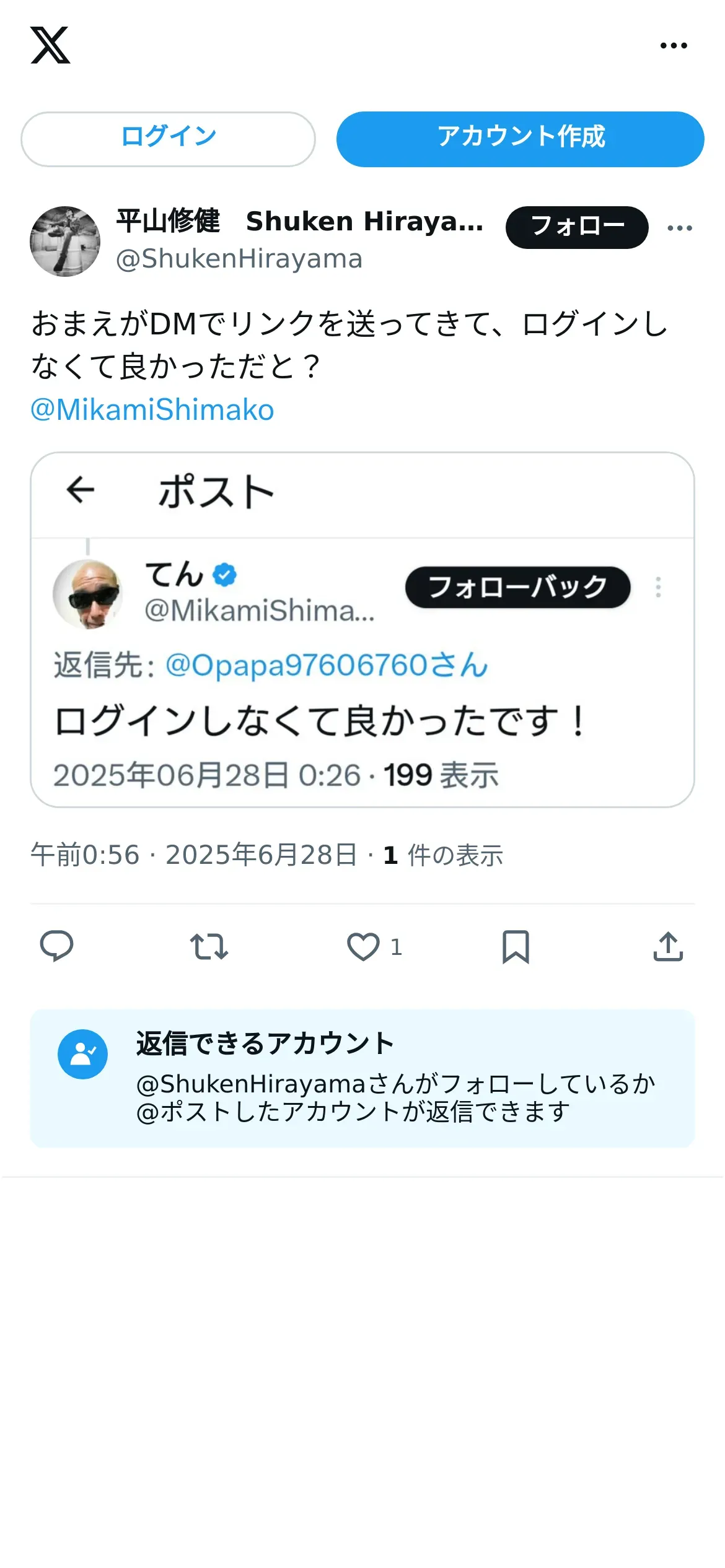Click the back arrow in embedded screenshot

click(x=81, y=490)
